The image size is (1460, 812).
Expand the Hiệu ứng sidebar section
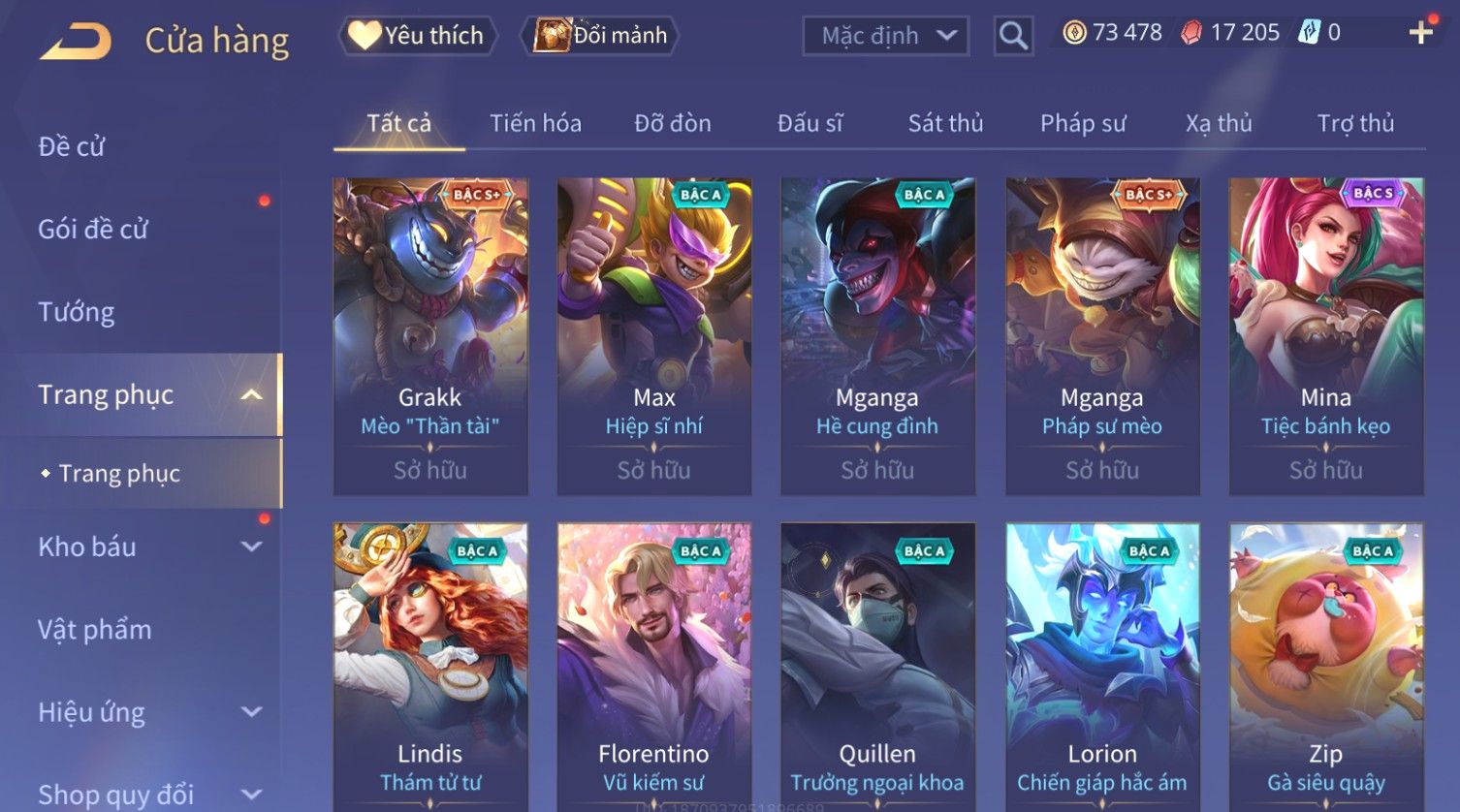[251, 712]
